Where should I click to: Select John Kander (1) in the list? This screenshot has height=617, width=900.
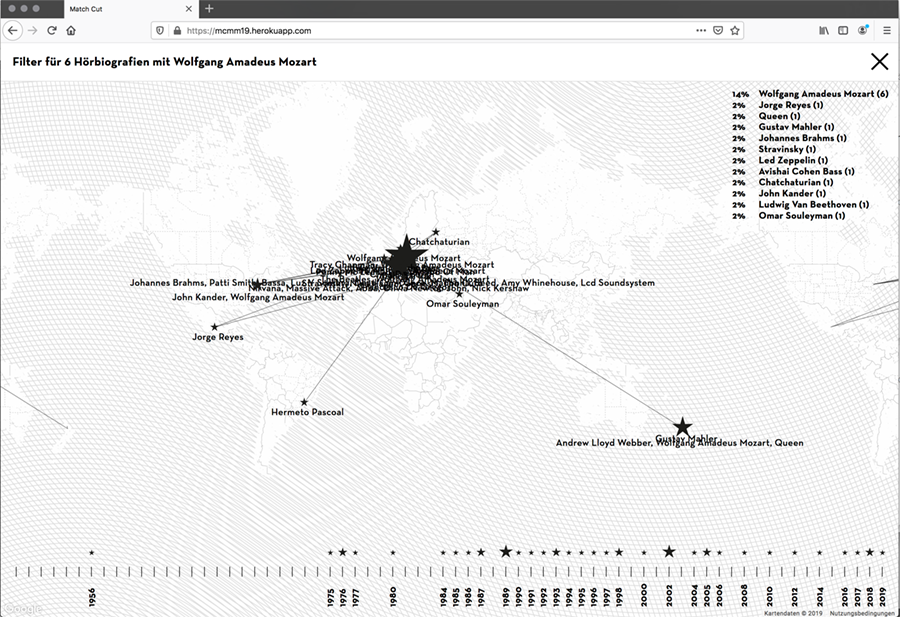792,193
